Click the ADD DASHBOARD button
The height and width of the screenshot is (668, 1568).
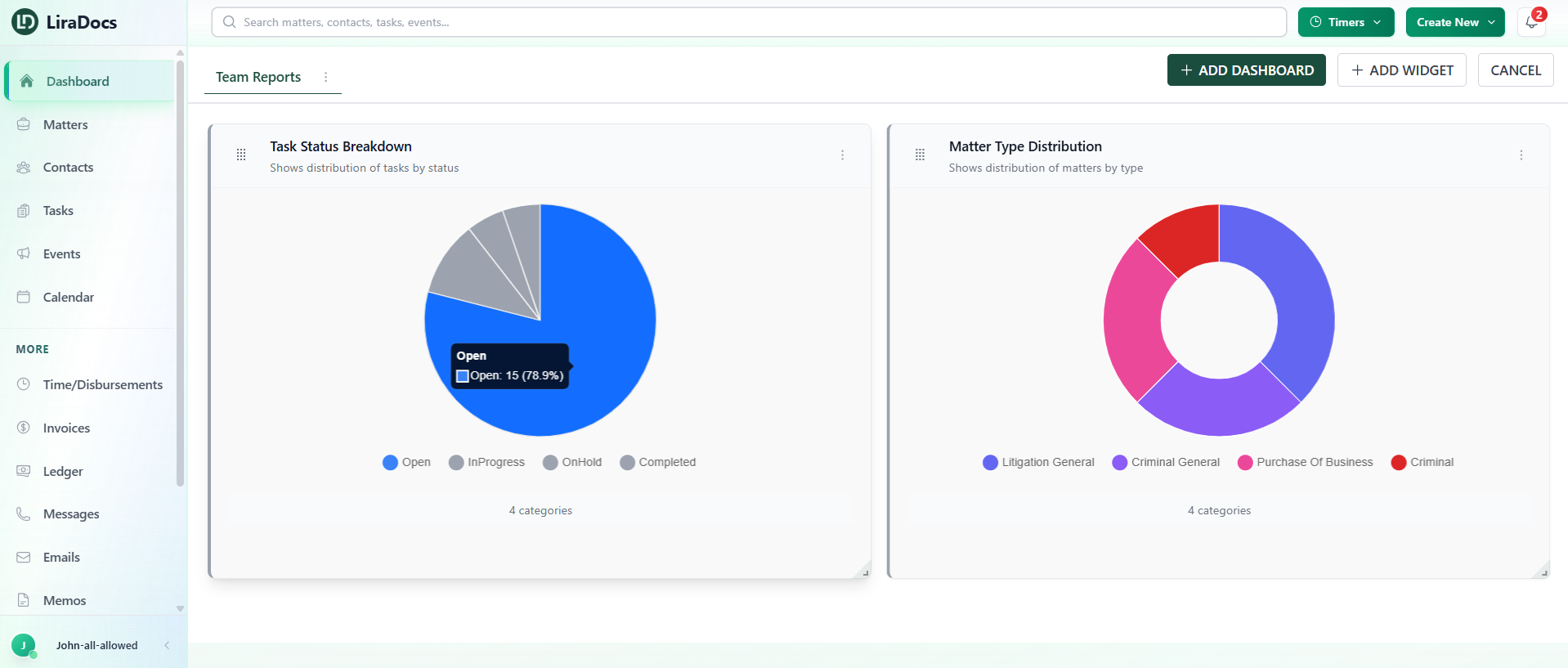(x=1246, y=70)
